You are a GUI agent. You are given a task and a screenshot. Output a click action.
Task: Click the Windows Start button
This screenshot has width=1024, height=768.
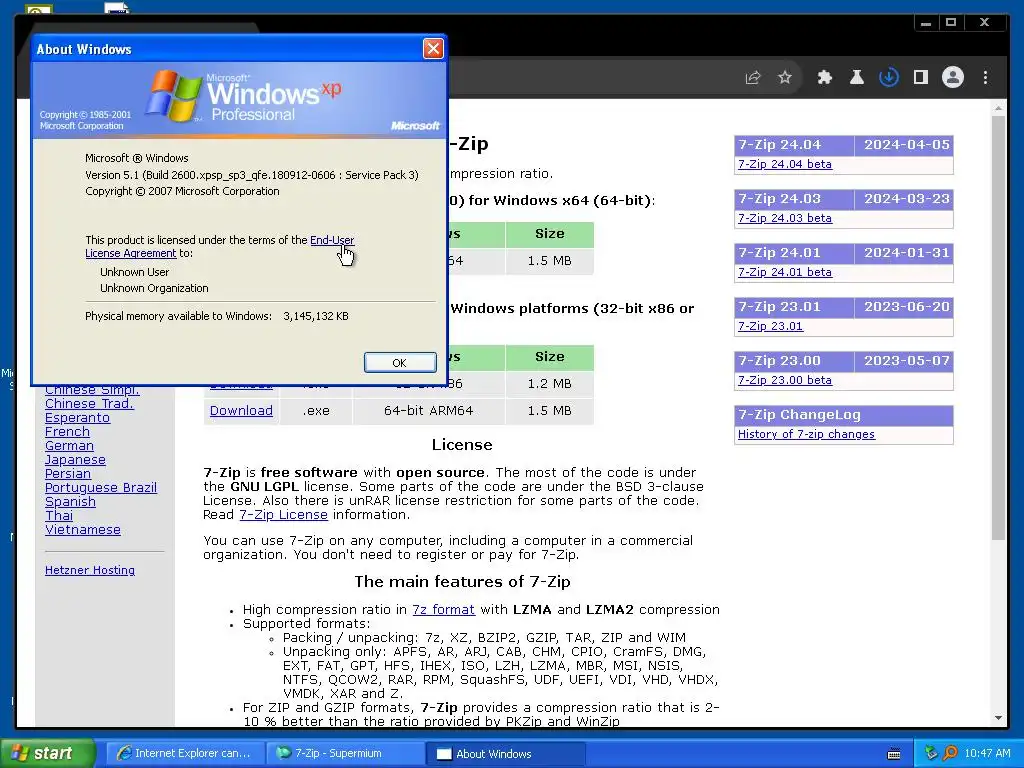click(47, 754)
